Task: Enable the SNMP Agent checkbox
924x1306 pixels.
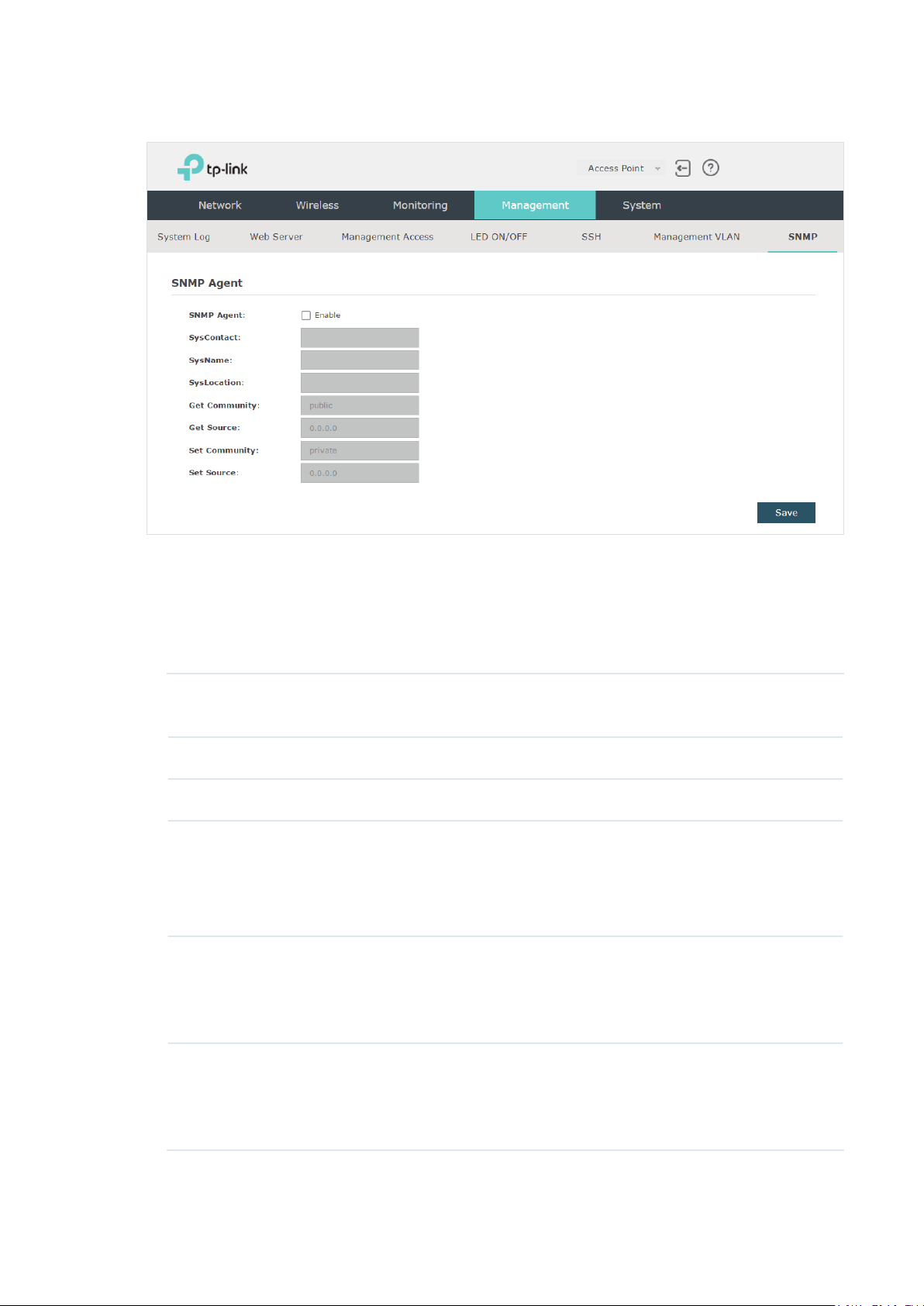Action: tap(306, 315)
